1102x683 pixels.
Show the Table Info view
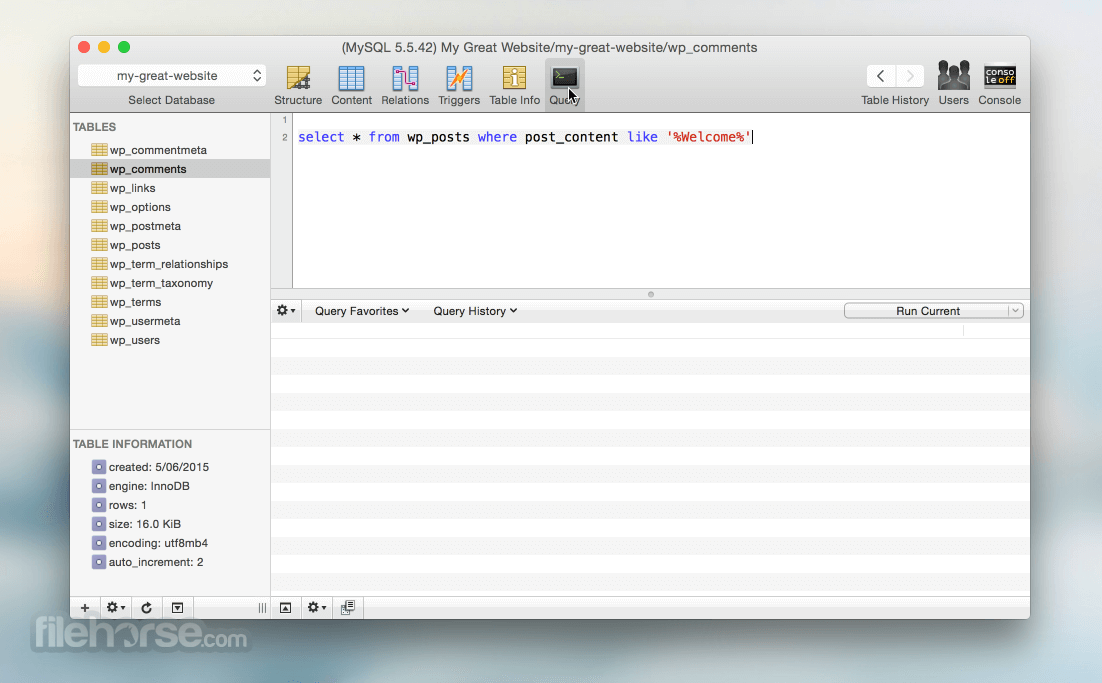click(514, 85)
